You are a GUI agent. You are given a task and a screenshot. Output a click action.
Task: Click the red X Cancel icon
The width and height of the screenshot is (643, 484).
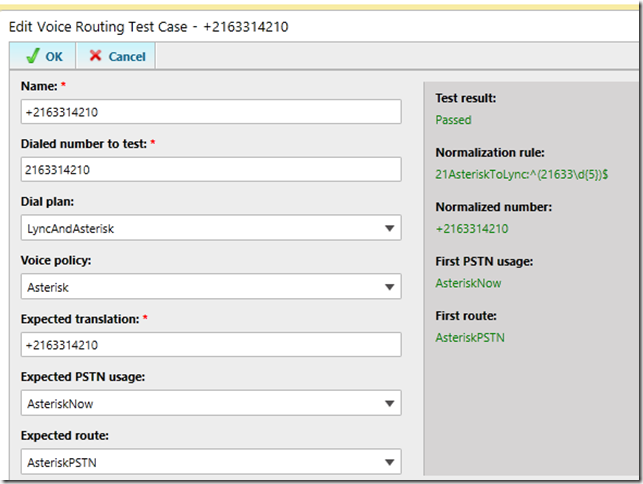coord(96,57)
